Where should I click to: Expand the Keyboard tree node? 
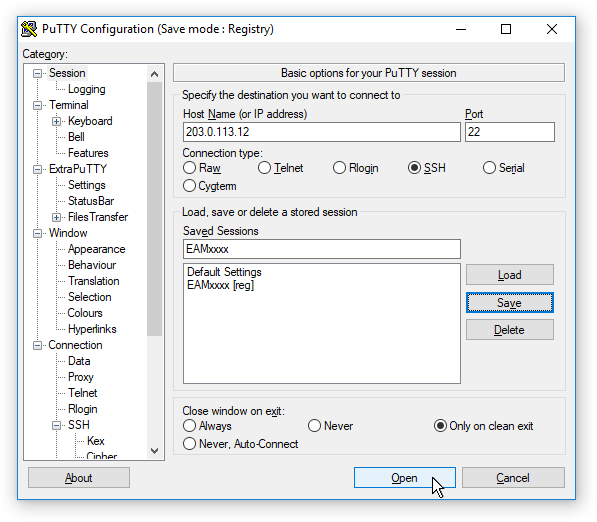[x=56, y=121]
